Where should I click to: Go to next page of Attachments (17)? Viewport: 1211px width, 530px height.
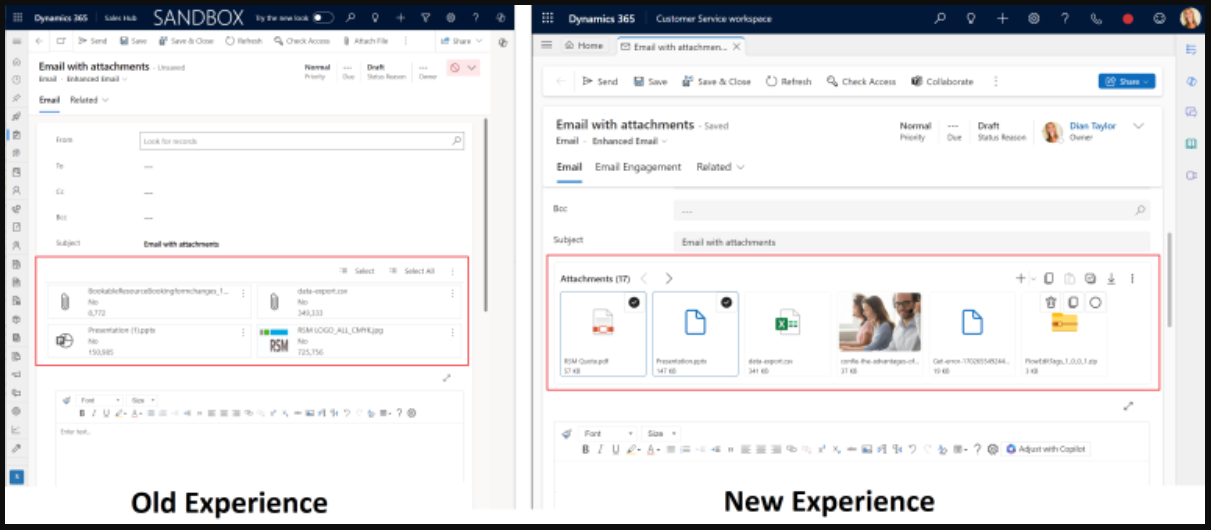coord(669,278)
